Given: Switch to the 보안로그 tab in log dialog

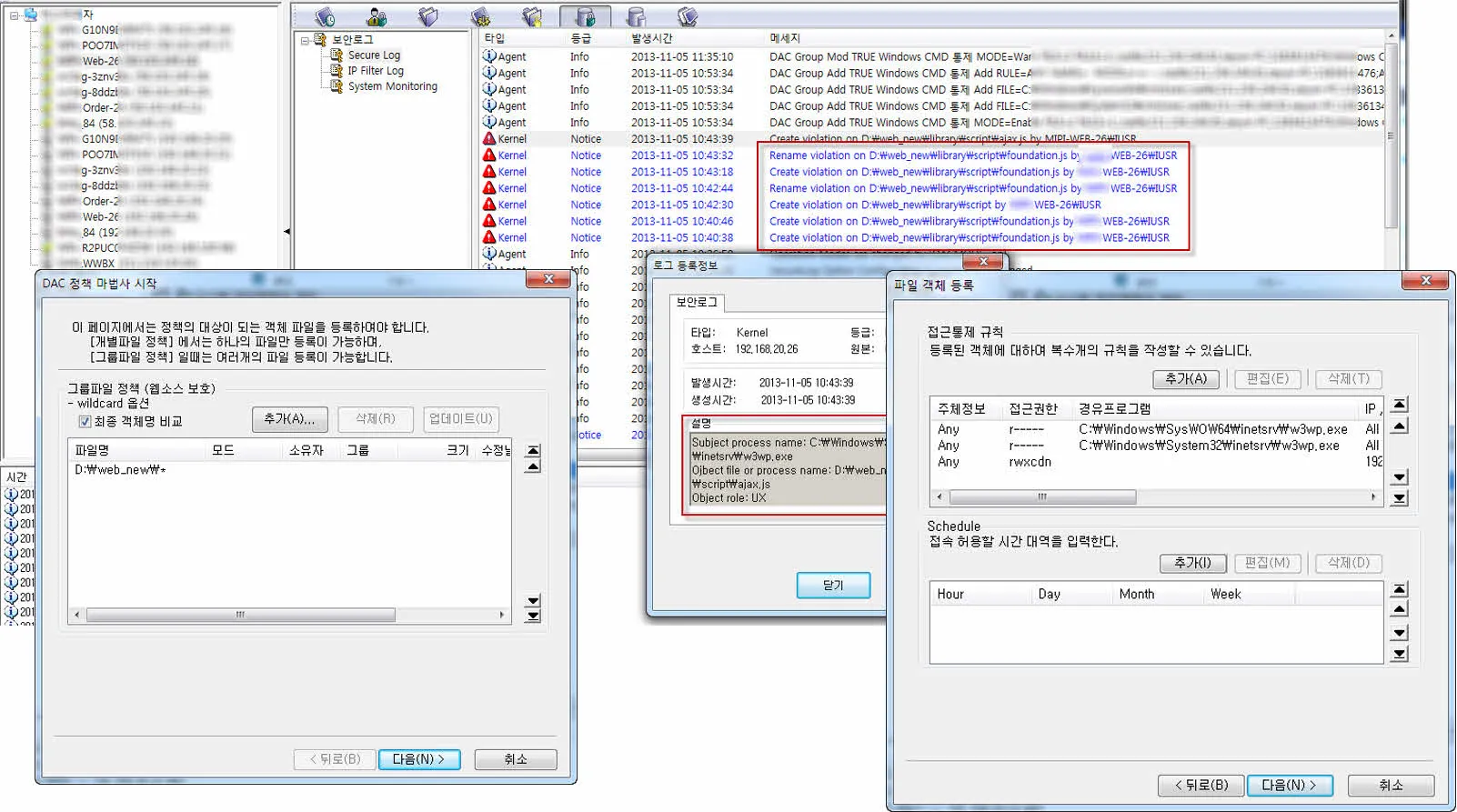Looking at the screenshot, I should (x=697, y=302).
